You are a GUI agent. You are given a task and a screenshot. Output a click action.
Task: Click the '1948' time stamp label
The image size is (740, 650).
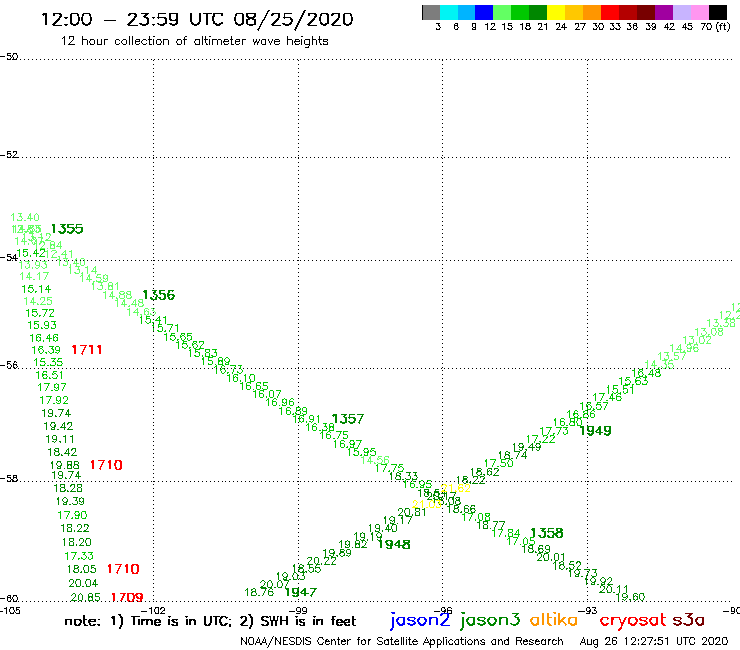[394, 544]
